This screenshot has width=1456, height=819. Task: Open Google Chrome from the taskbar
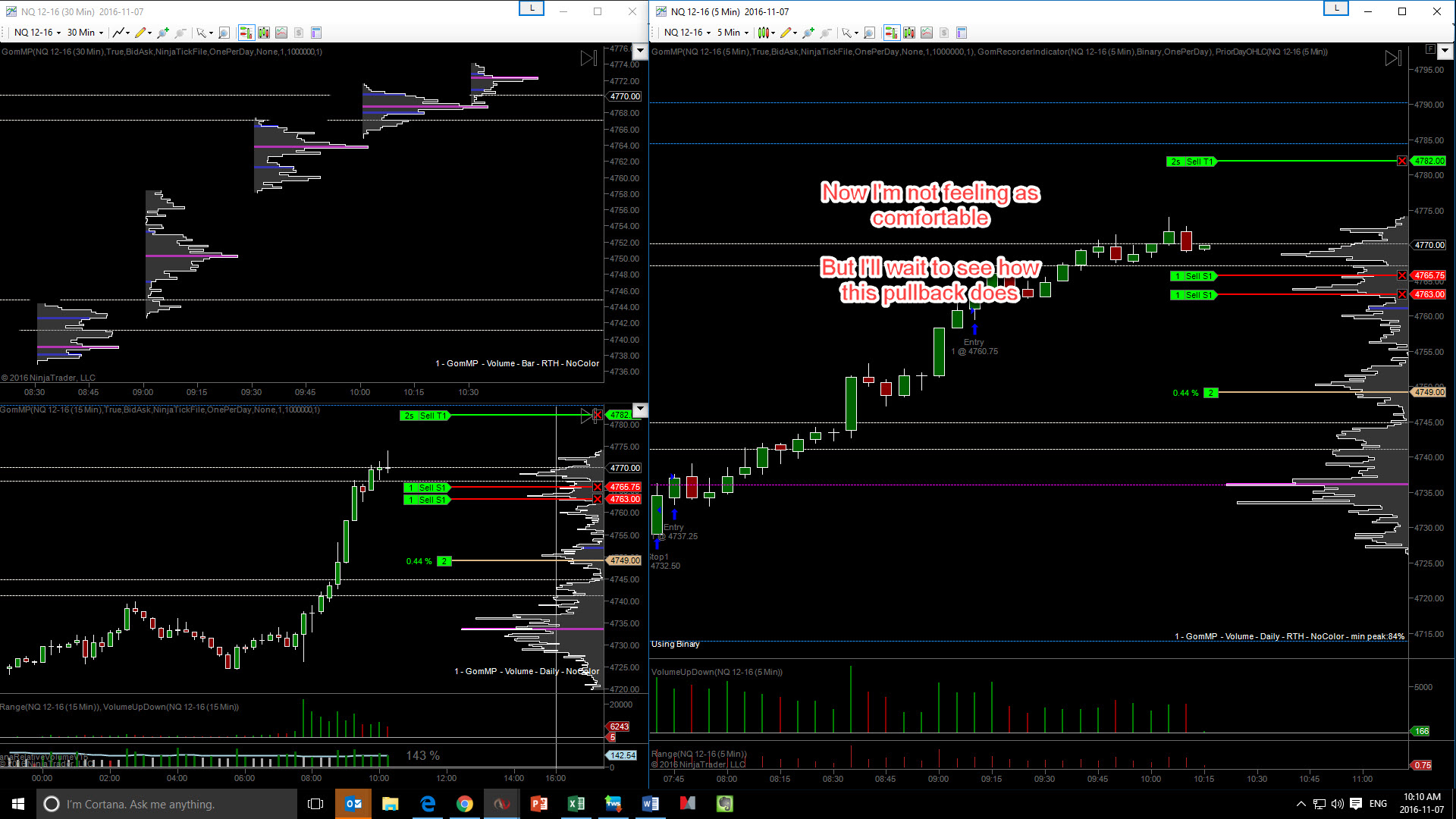coord(465,804)
